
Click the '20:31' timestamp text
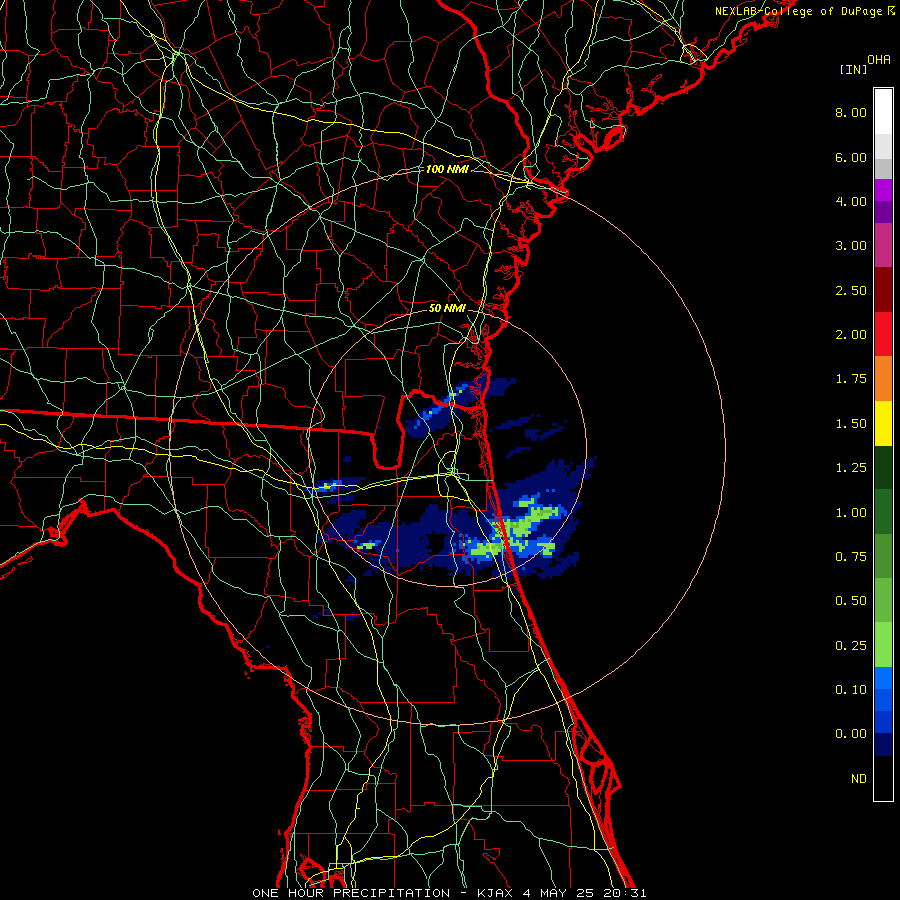[x=624, y=893]
